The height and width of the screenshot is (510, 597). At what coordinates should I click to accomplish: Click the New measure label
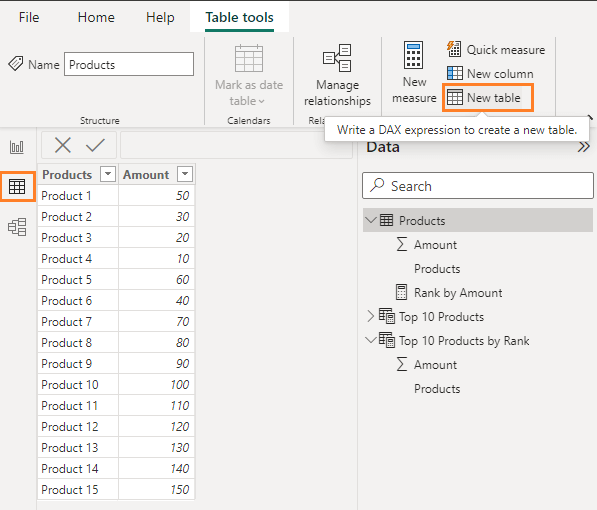pos(414,90)
